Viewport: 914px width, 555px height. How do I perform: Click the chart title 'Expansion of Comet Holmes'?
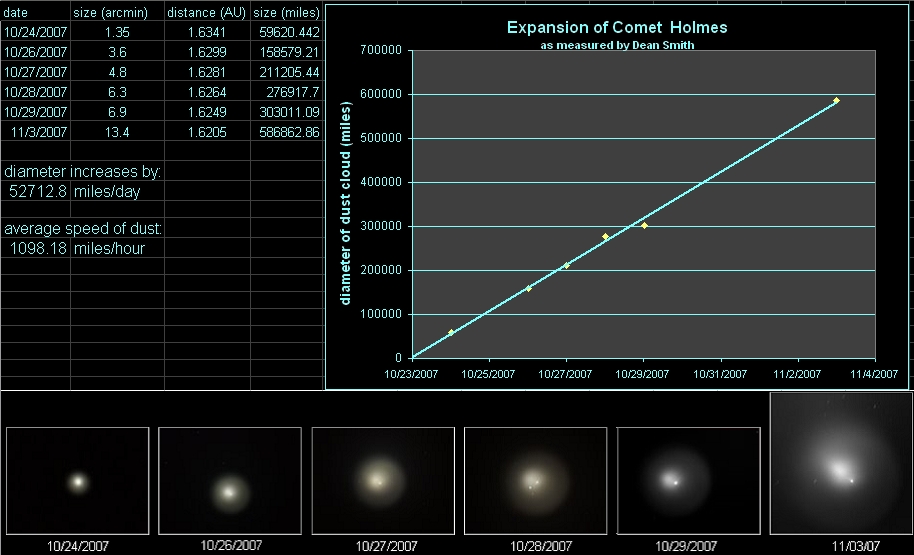tap(617, 27)
